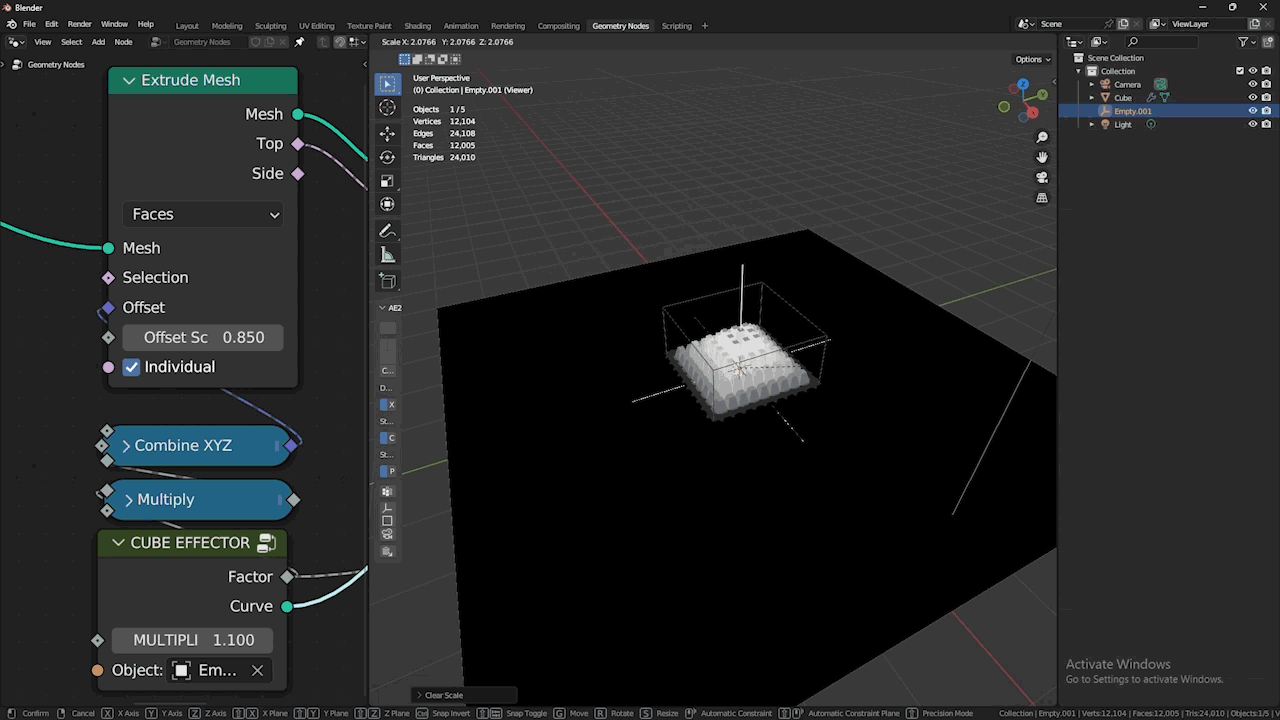The height and width of the screenshot is (720, 1280).
Task: Disable Cube in renders via camera icon
Action: 1266,98
